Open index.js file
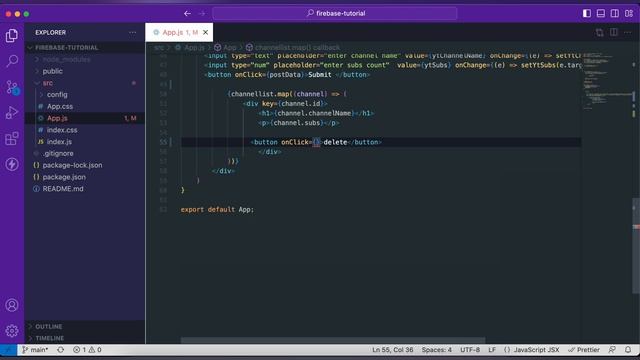This screenshot has width=640, height=360. click(85, 142)
